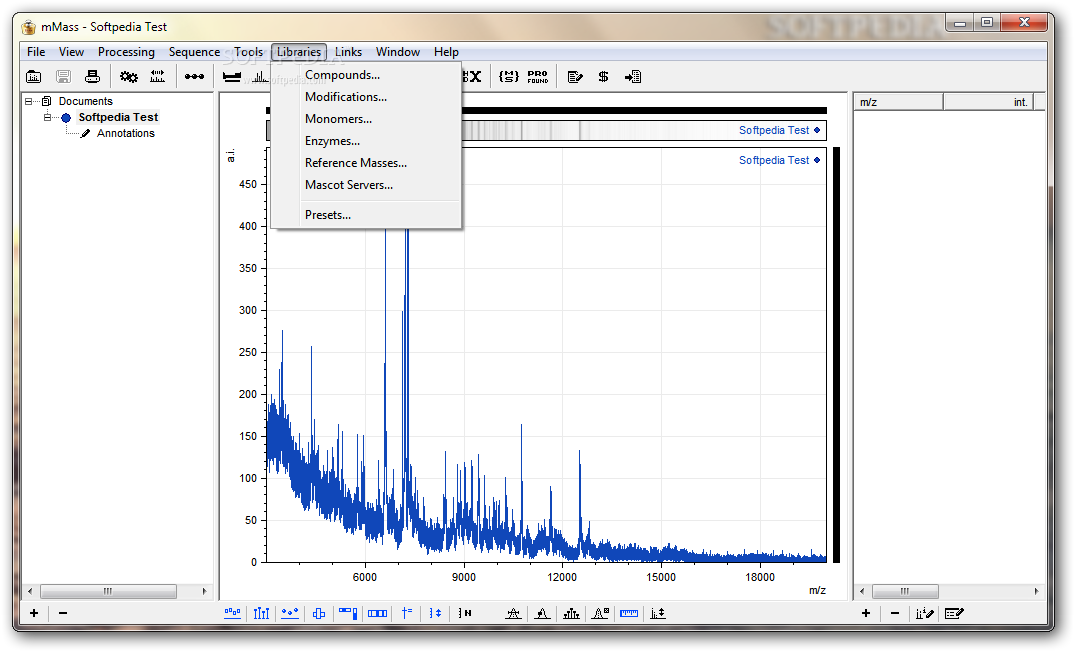Image resolution: width=1075 pixels, height=652 pixels.
Task: Sort peak list by m/z column header
Action: [899, 102]
